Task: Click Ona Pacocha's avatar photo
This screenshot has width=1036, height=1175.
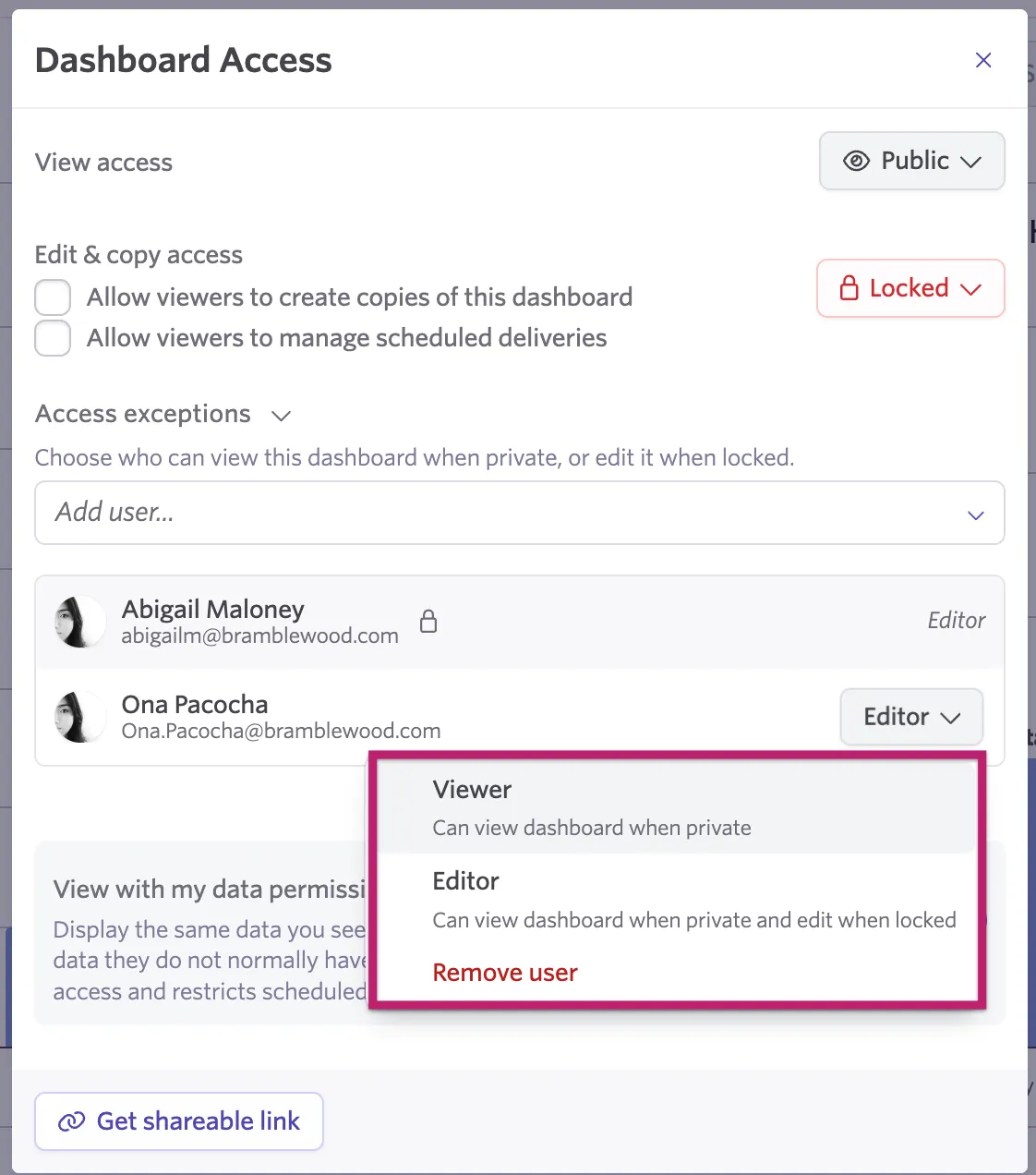Action: 79,717
